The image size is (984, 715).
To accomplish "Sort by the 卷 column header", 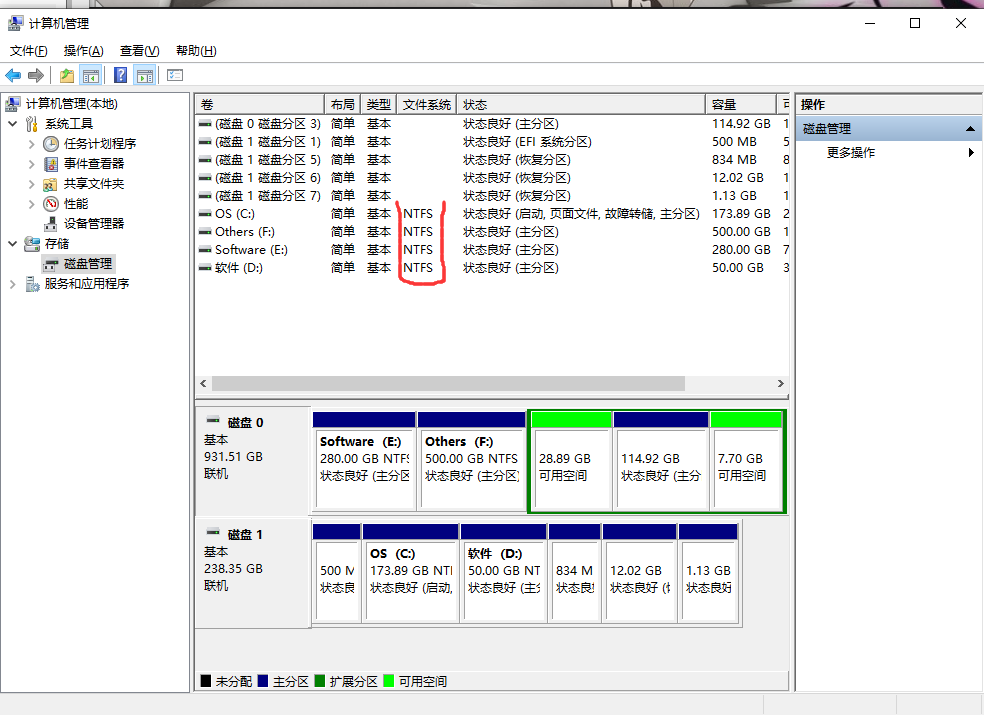I will click(260, 104).
